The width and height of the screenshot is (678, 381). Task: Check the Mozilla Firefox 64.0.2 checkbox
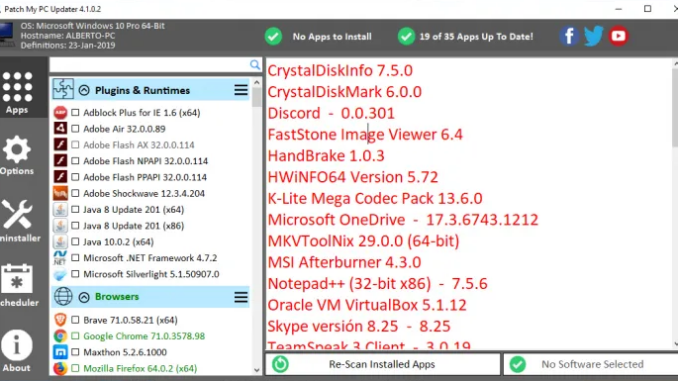point(75,368)
